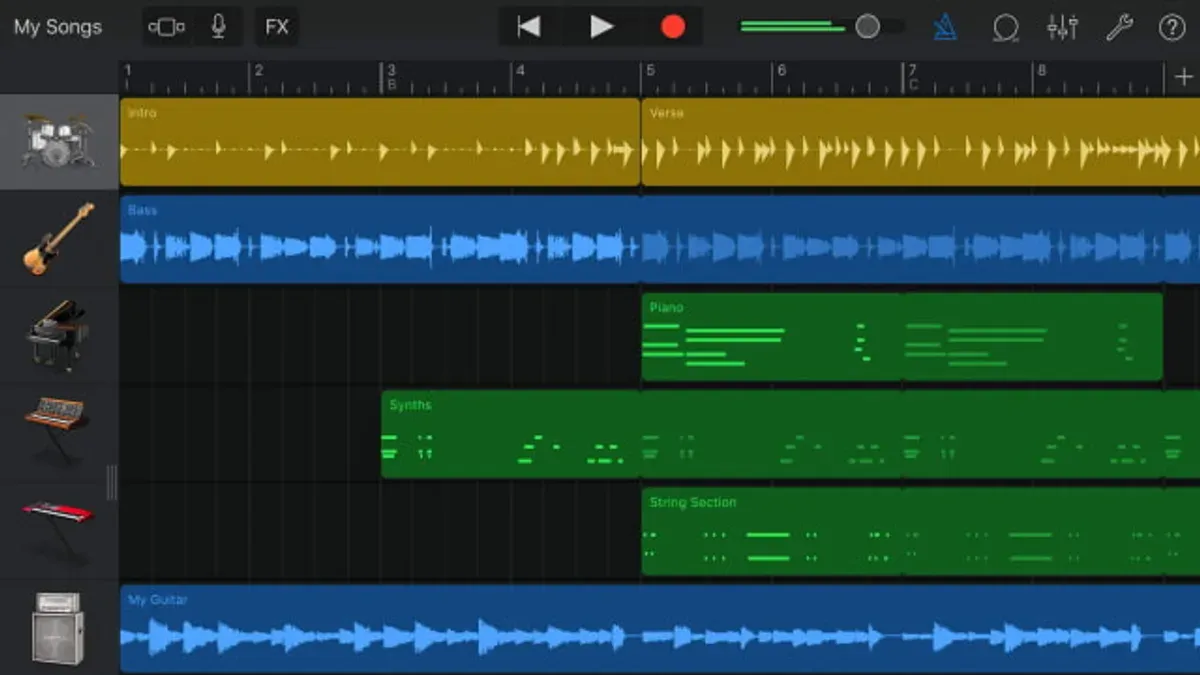The width and height of the screenshot is (1200, 675).
Task: Open My Songs browser
Action: [x=58, y=27]
